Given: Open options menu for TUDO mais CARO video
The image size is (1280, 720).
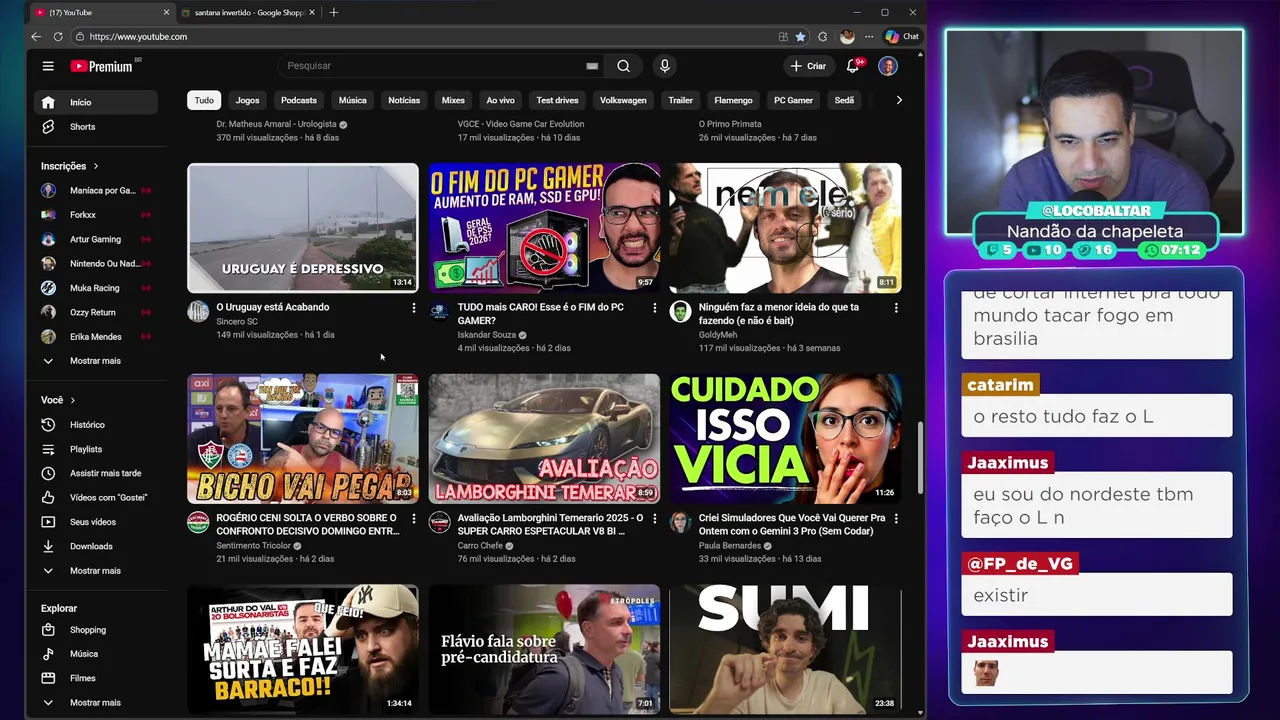Looking at the screenshot, I should (655, 308).
